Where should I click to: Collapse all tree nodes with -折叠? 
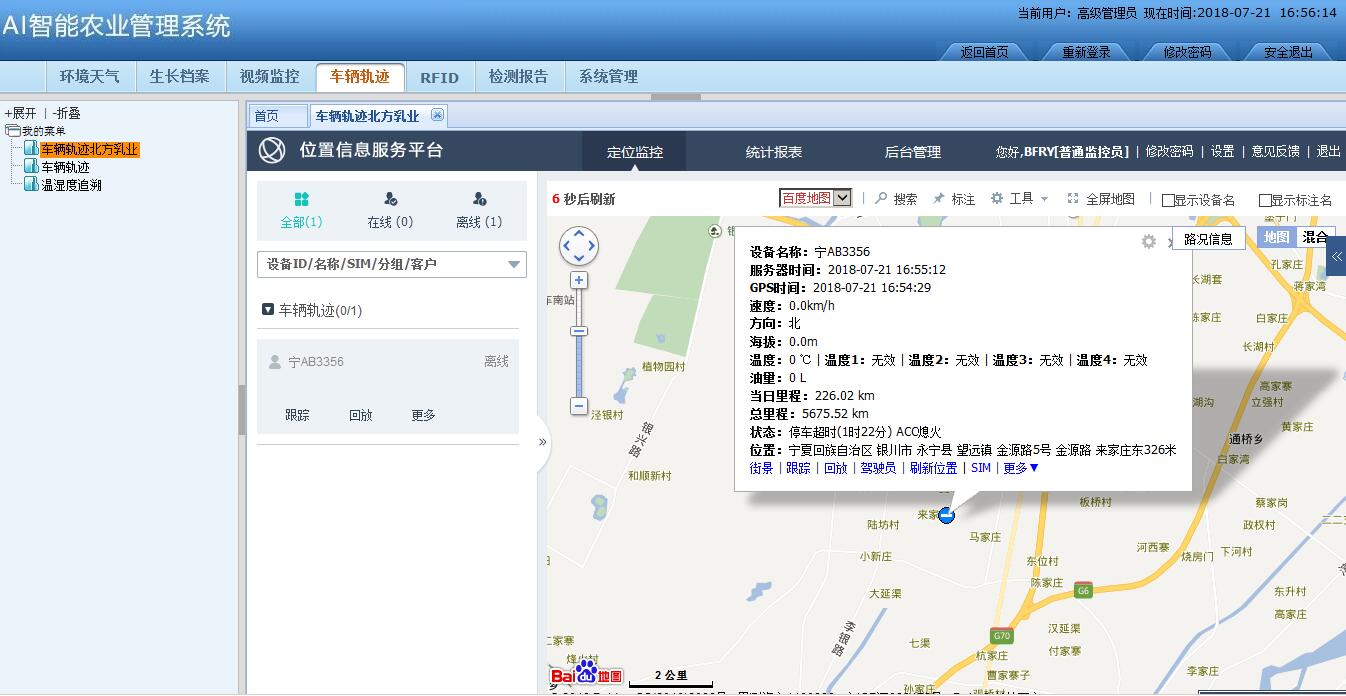coord(66,114)
